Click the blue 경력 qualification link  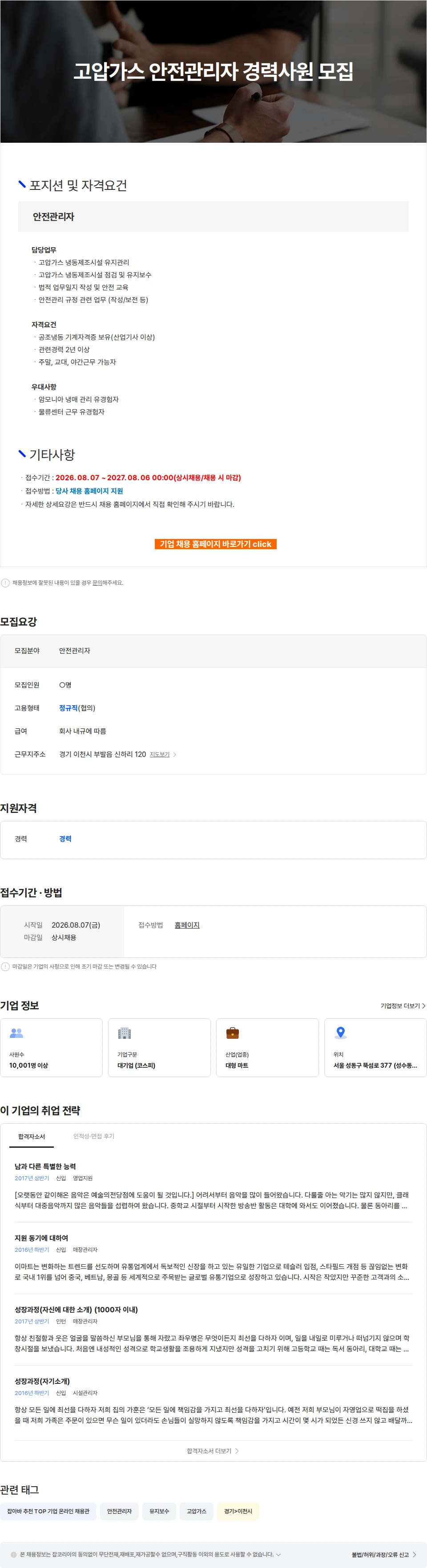(x=65, y=839)
